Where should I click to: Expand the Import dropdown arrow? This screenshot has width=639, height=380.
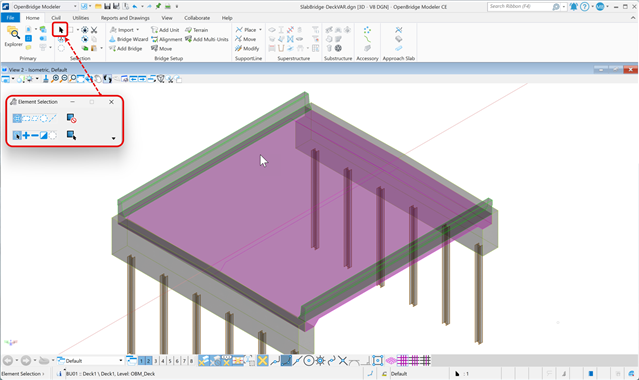click(x=138, y=30)
